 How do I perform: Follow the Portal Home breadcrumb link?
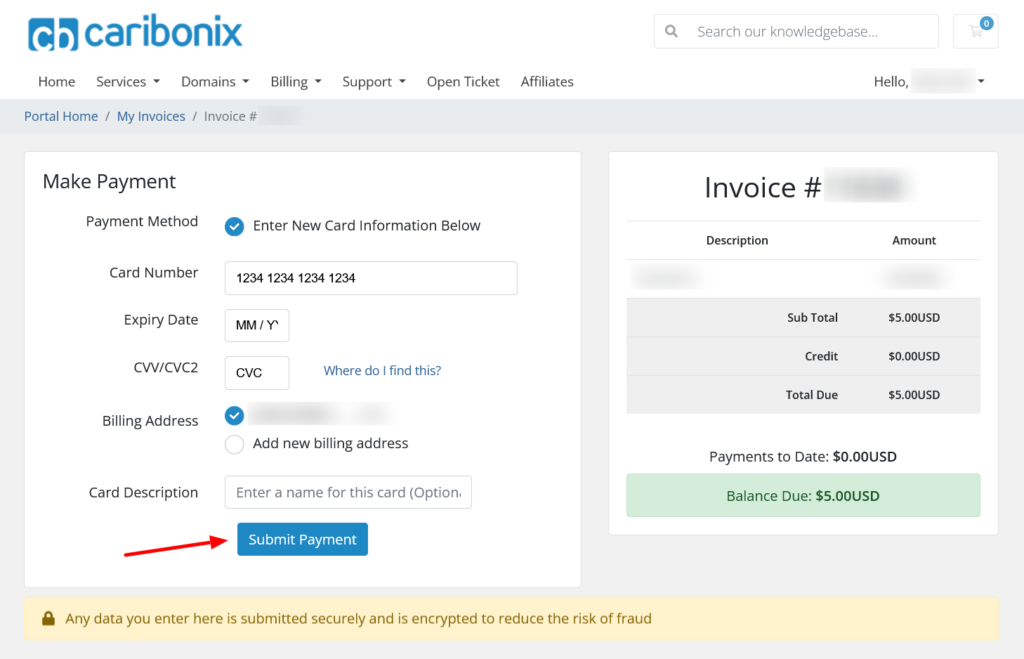click(61, 117)
